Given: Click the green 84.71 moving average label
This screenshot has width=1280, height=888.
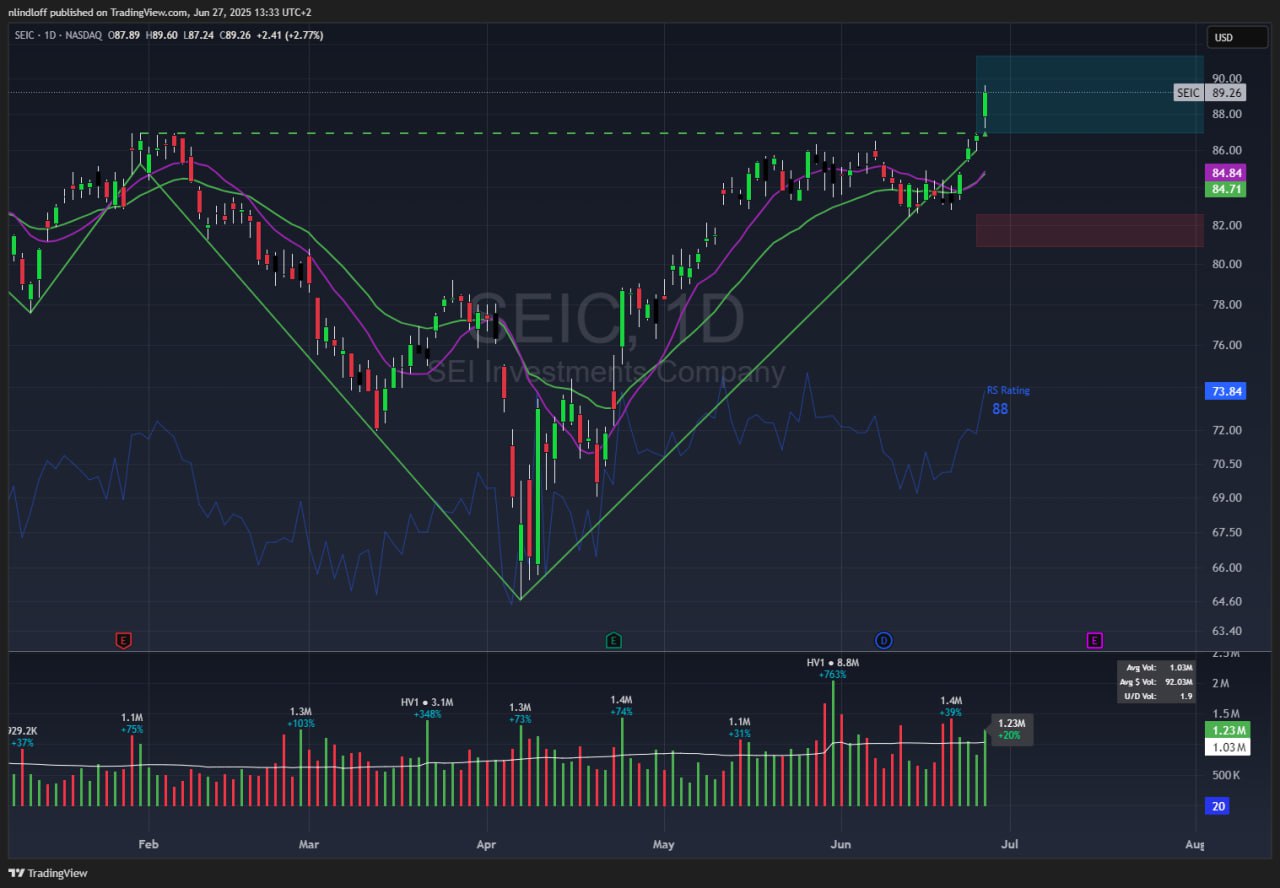Looking at the screenshot, I should tap(1226, 189).
